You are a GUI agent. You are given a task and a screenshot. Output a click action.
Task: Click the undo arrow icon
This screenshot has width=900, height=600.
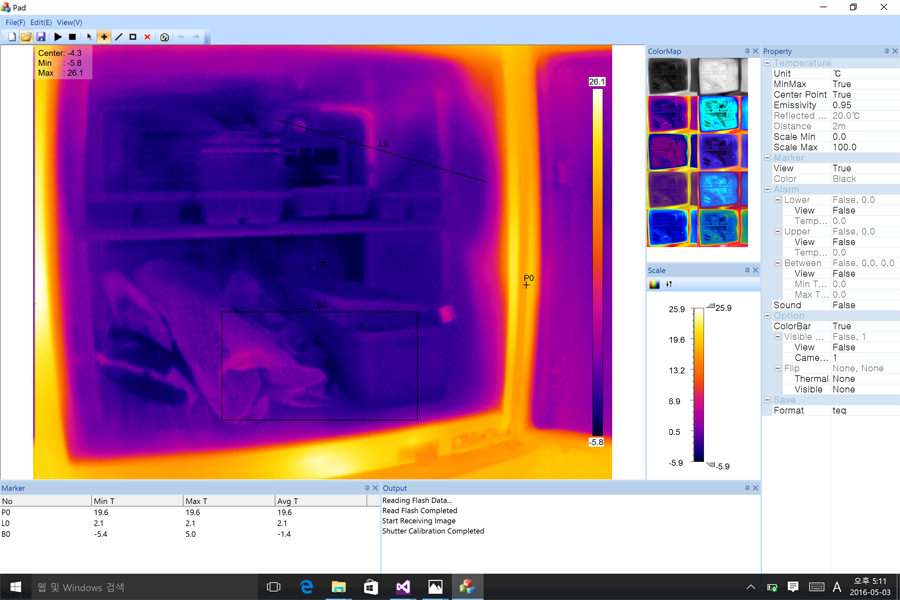click(181, 37)
